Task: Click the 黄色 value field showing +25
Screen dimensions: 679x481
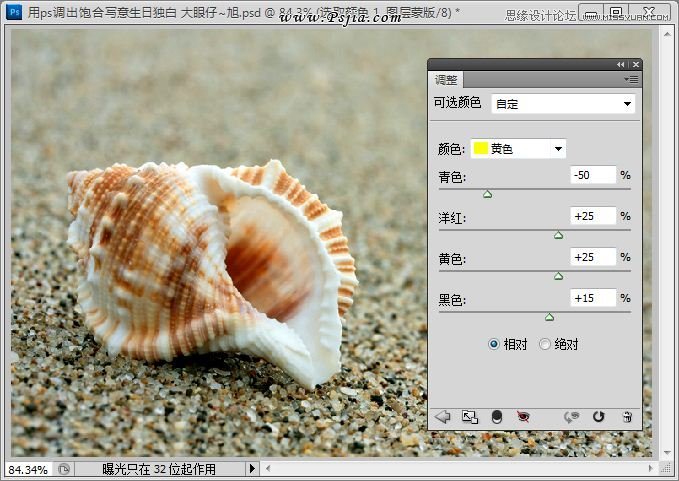Action: coord(593,257)
